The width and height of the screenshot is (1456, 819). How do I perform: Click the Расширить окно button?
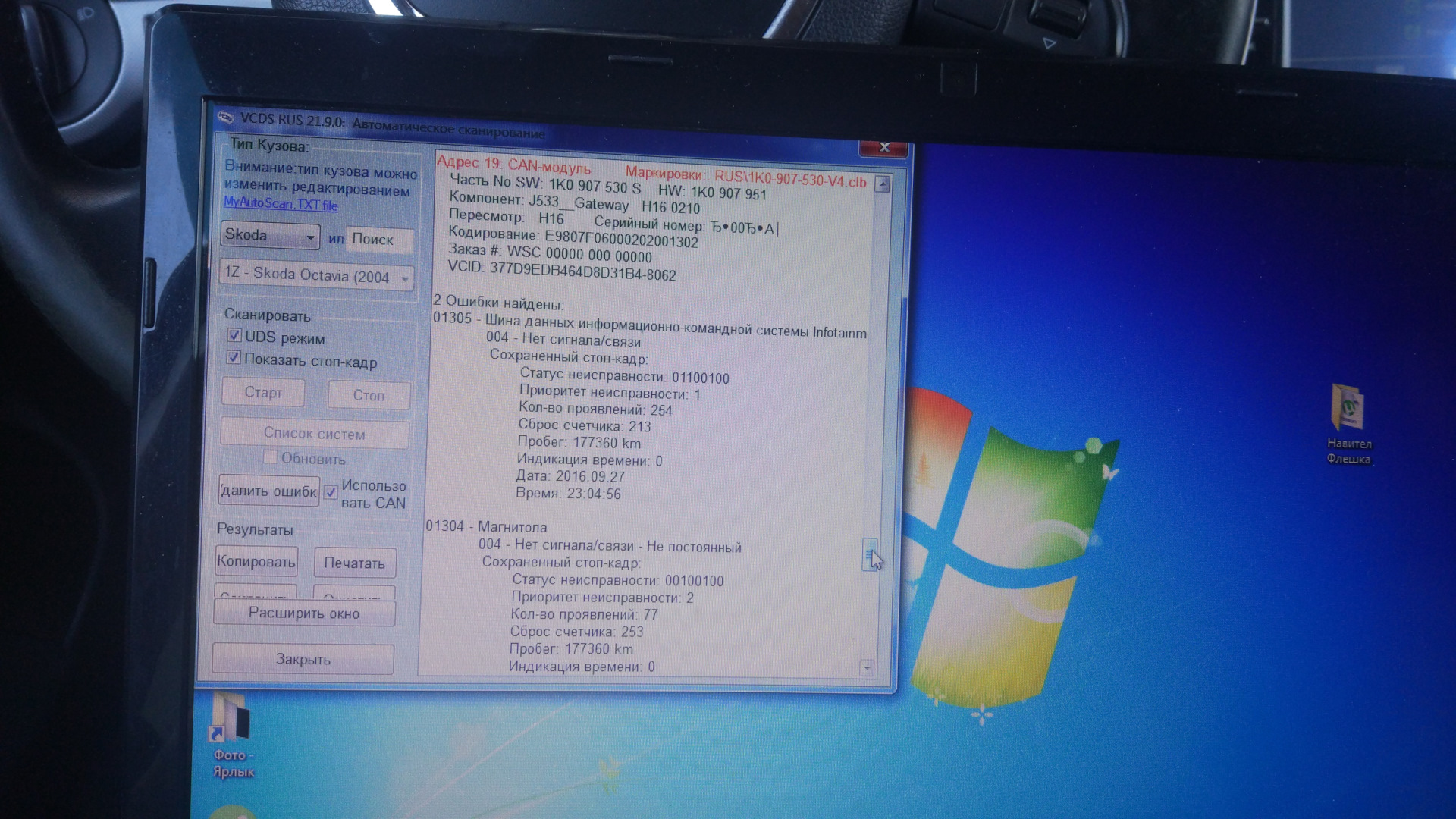coord(304,613)
